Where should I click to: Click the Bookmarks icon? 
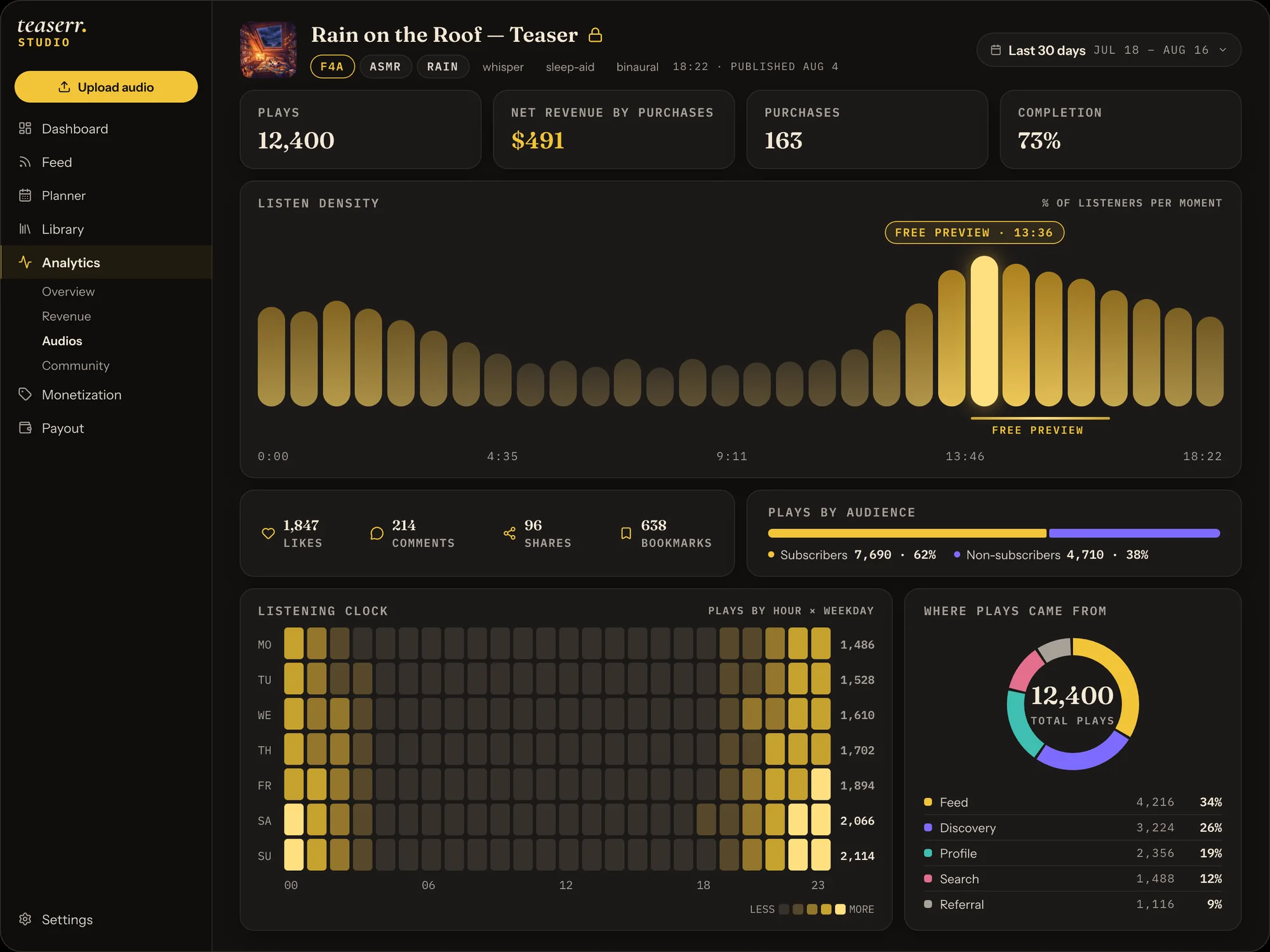coord(626,534)
